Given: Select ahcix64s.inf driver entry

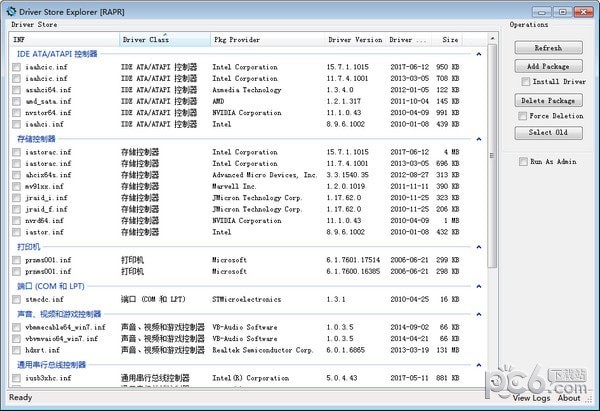Looking at the screenshot, I should point(48,175).
